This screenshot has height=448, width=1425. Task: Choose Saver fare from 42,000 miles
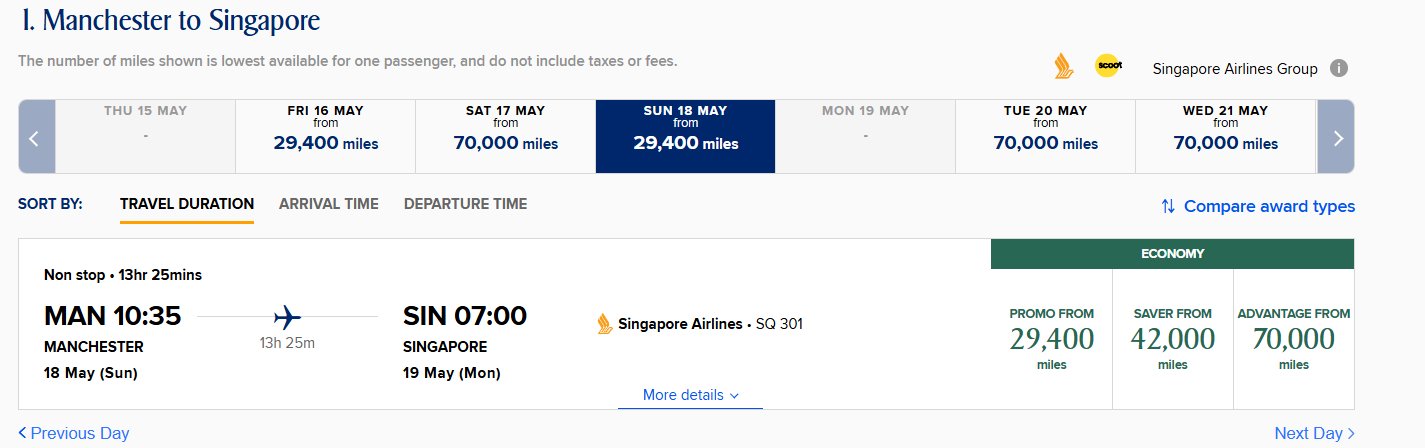pos(1173,339)
